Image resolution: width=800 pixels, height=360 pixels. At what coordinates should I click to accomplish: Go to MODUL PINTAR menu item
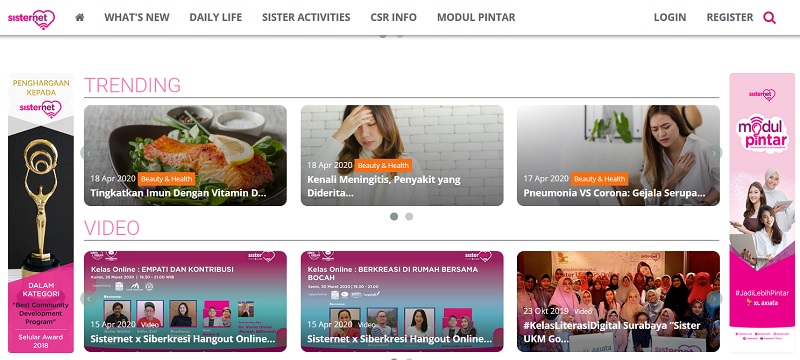[x=476, y=17]
